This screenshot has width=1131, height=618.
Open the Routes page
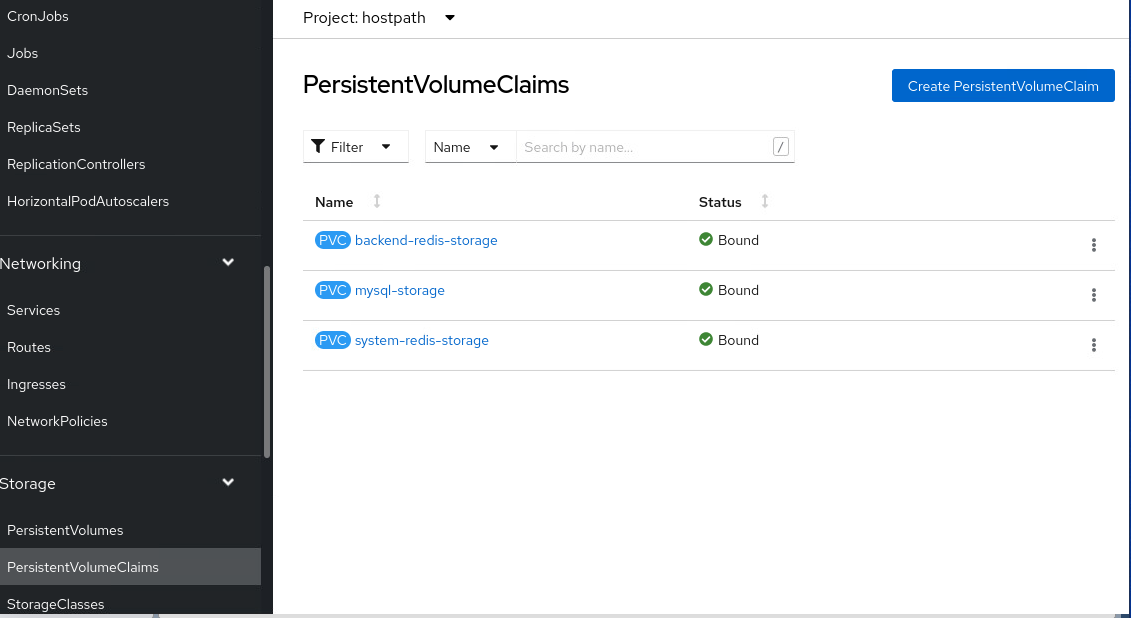(x=28, y=347)
